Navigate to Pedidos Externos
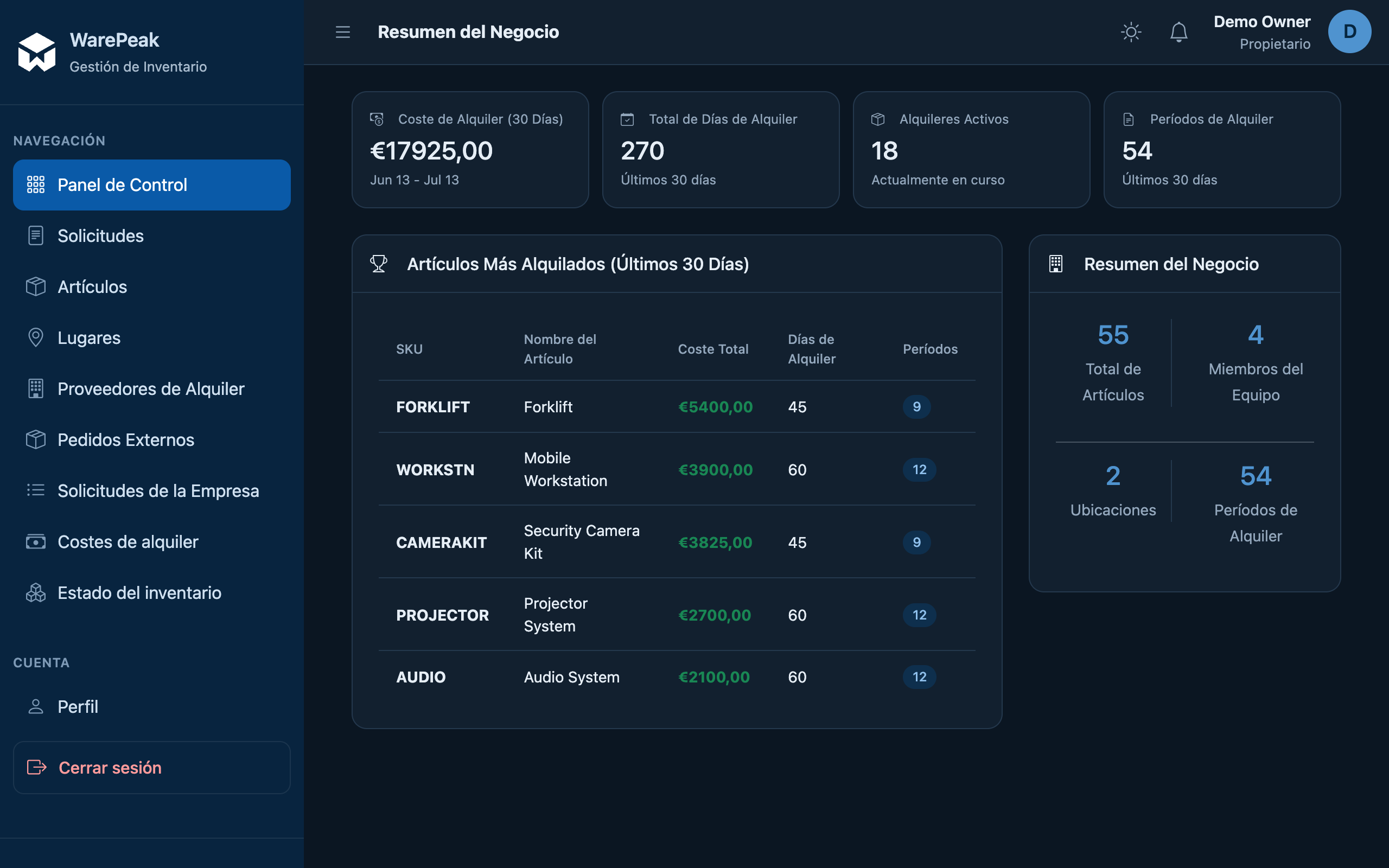 (x=151, y=440)
